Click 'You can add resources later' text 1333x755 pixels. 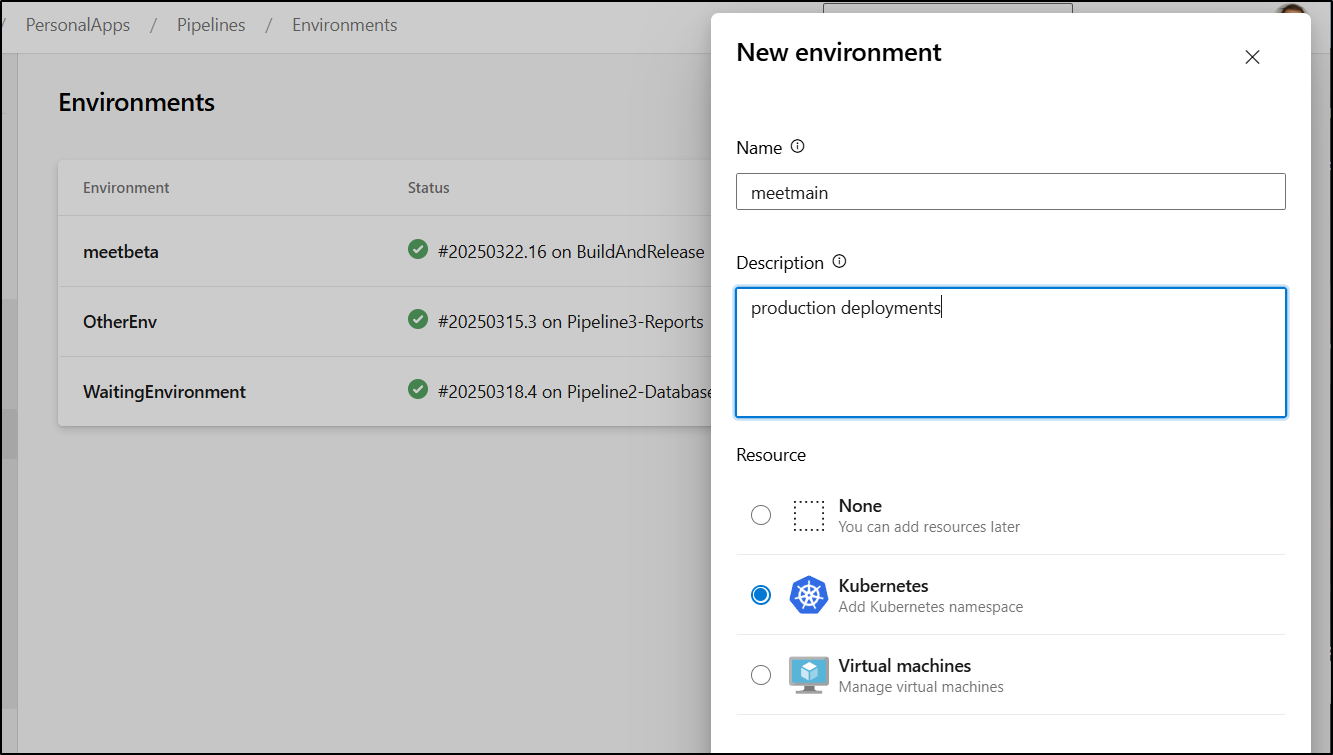[929, 527]
